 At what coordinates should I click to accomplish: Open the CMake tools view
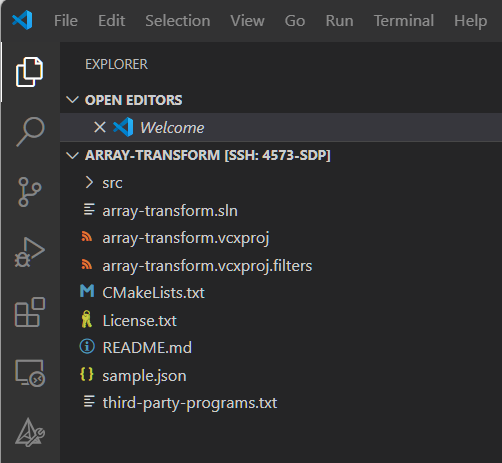click(x=30, y=433)
